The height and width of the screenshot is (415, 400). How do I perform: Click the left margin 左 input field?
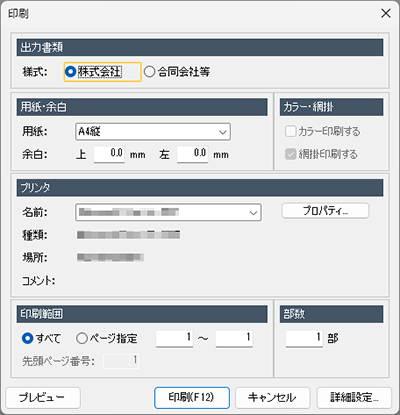[193, 154]
